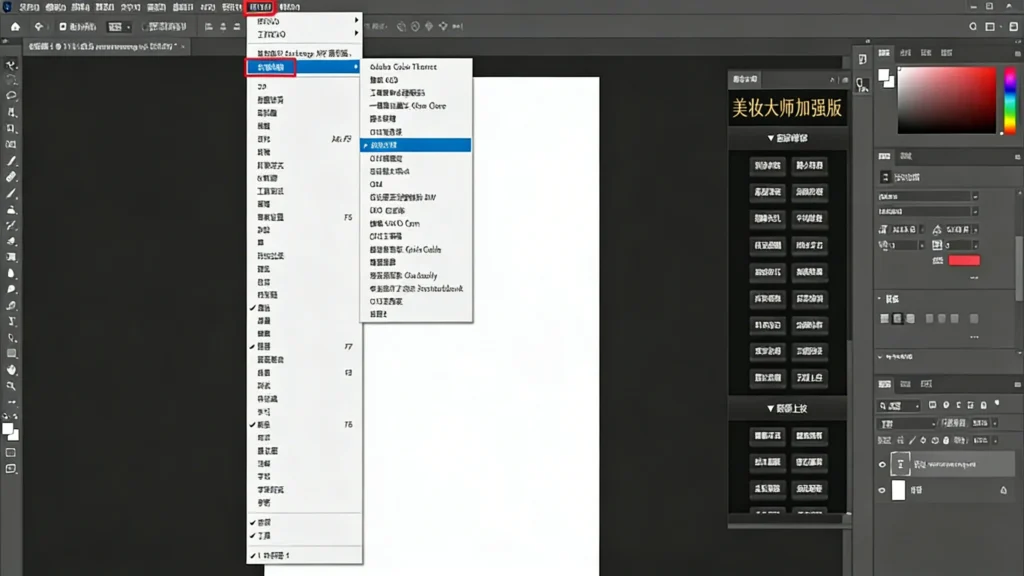Viewport: 1024px width, 576px height.
Task: Select the text layer thumbnail in Layers panel
Action: [901, 464]
